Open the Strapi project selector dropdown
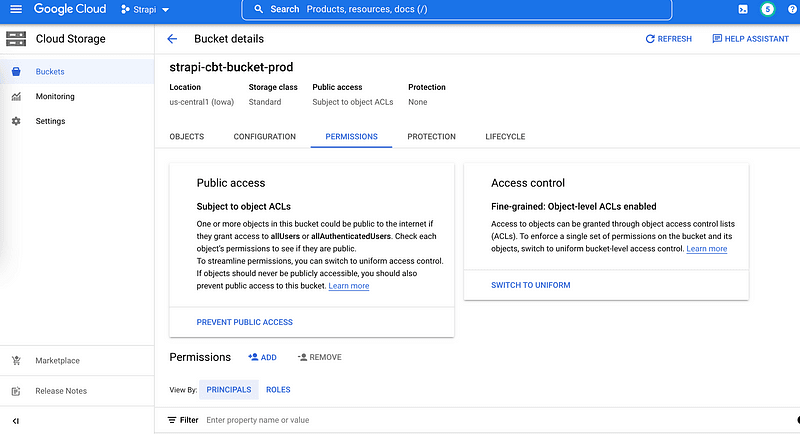This screenshot has width=800, height=434. click(145, 9)
